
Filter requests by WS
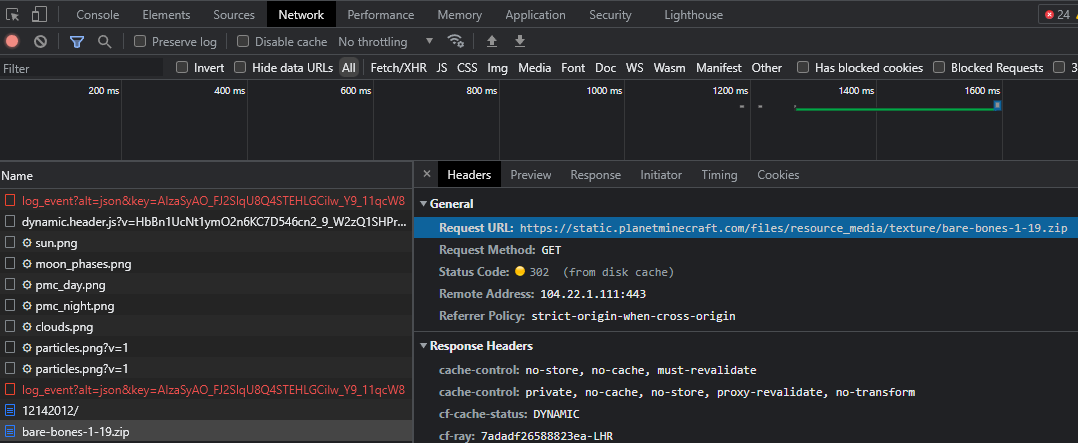[x=635, y=67]
